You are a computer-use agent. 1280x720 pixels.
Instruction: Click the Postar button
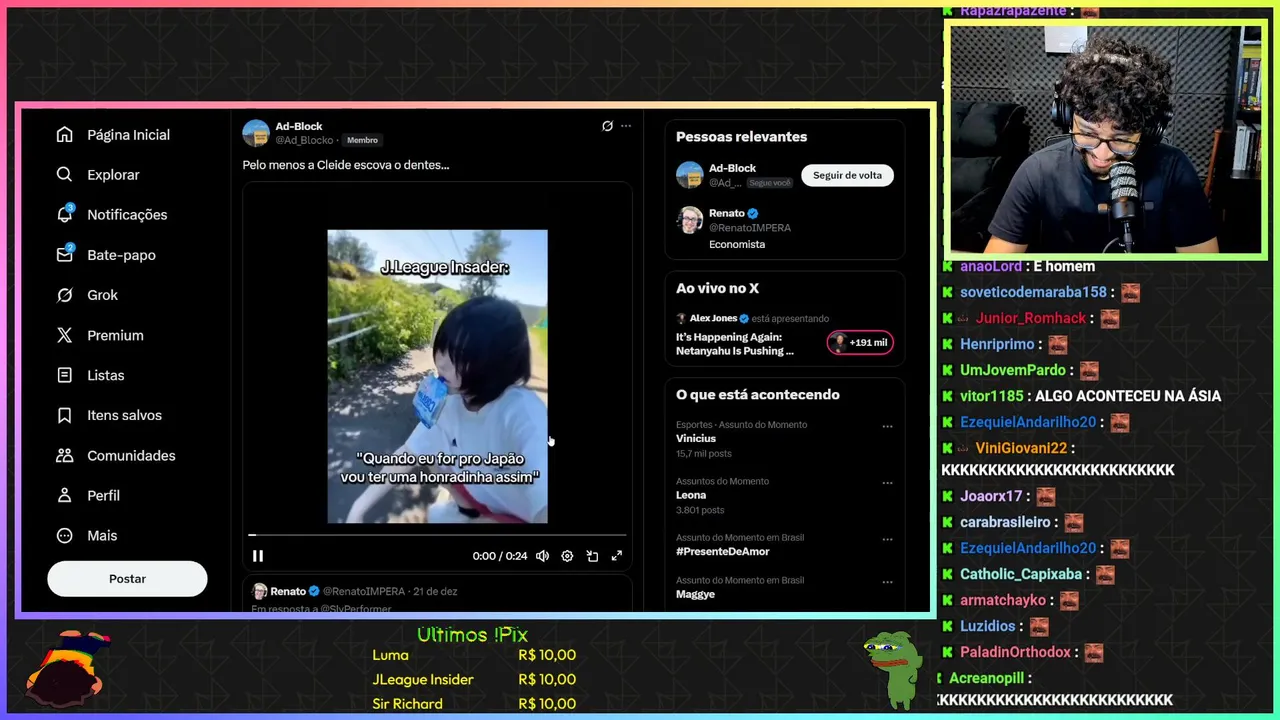[127, 579]
